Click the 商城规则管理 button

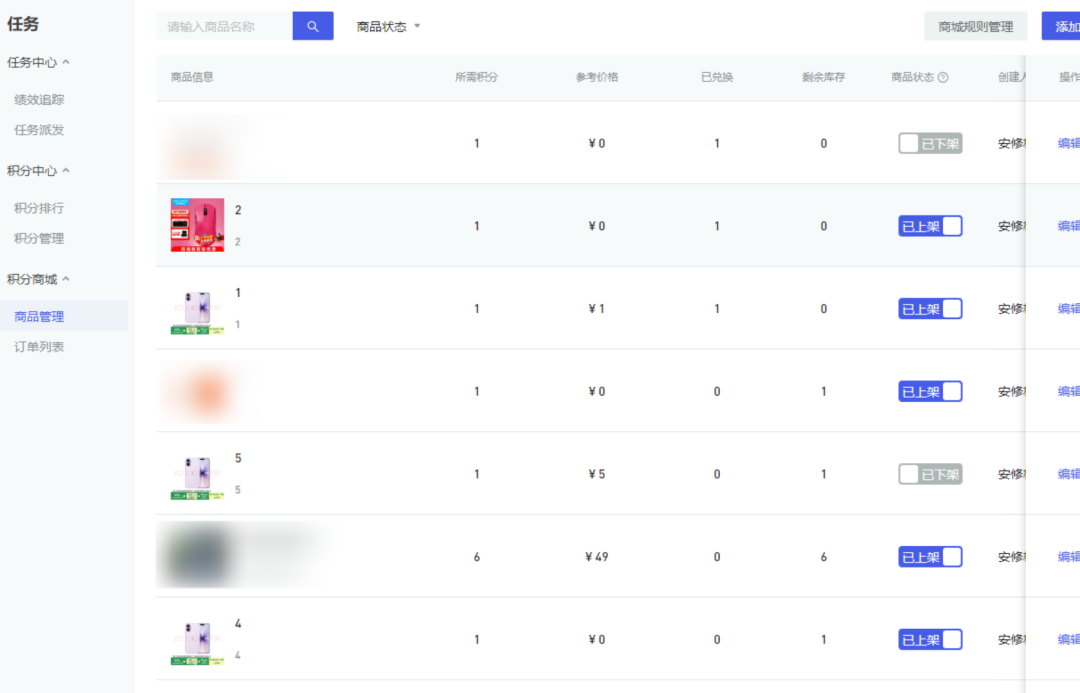[975, 27]
